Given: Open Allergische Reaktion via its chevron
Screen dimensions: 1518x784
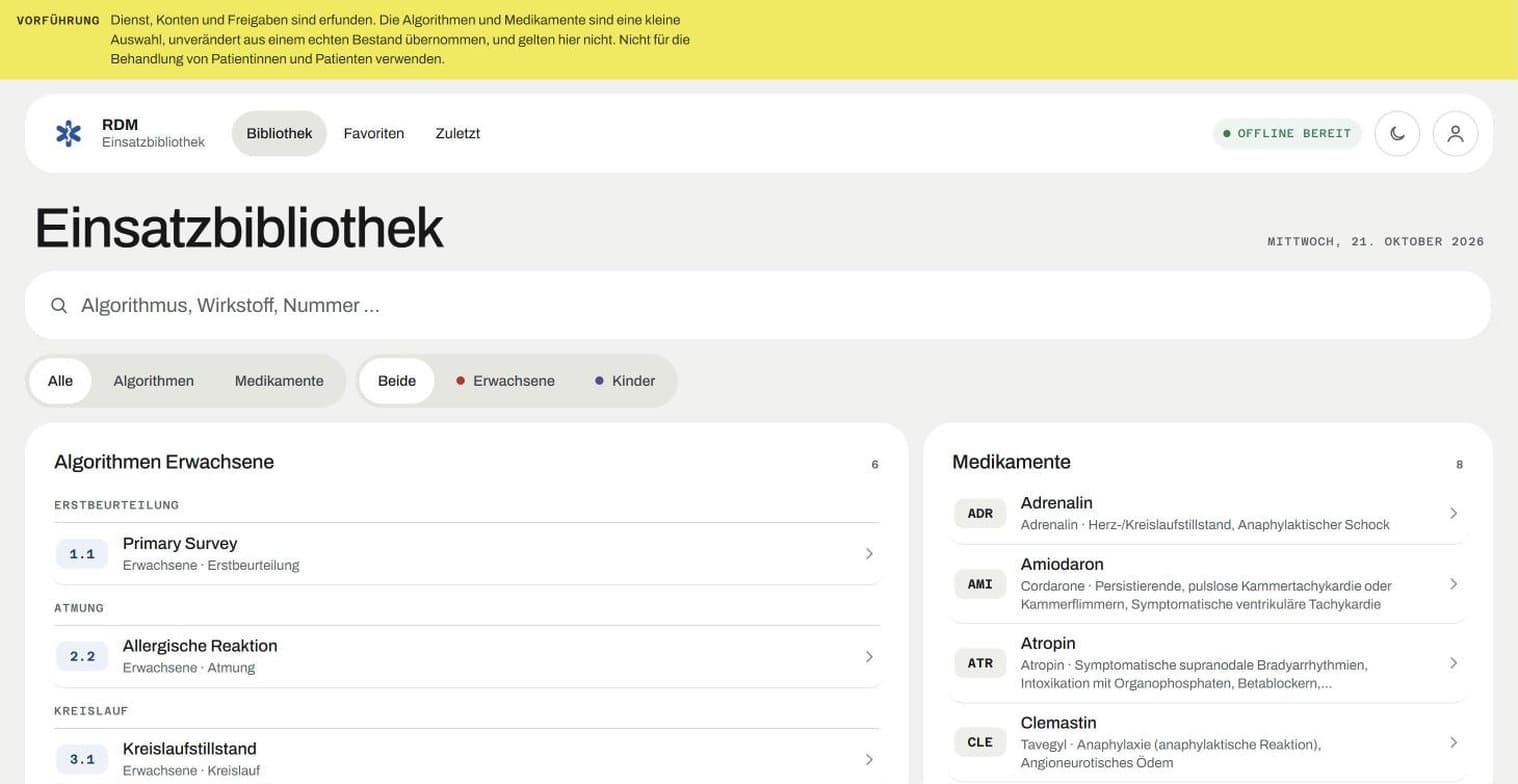Looking at the screenshot, I should [x=869, y=657].
